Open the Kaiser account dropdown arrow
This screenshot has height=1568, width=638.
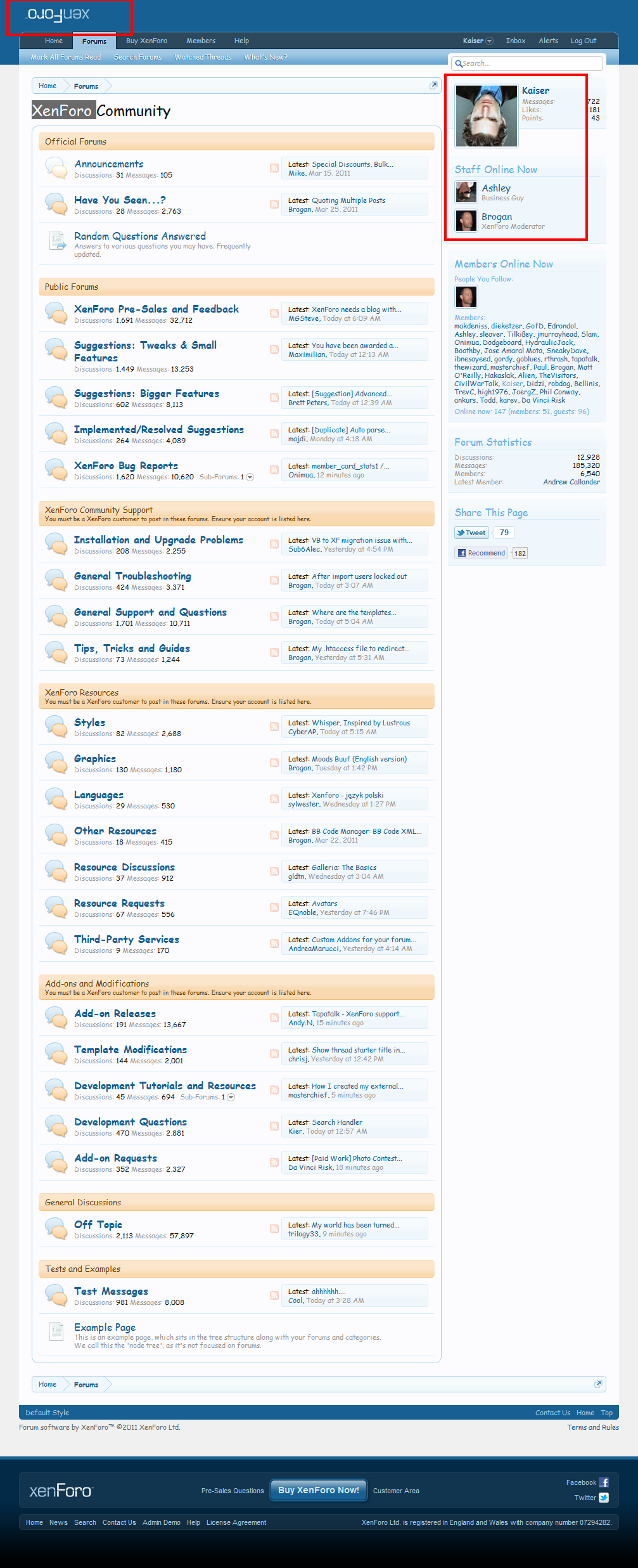click(489, 41)
